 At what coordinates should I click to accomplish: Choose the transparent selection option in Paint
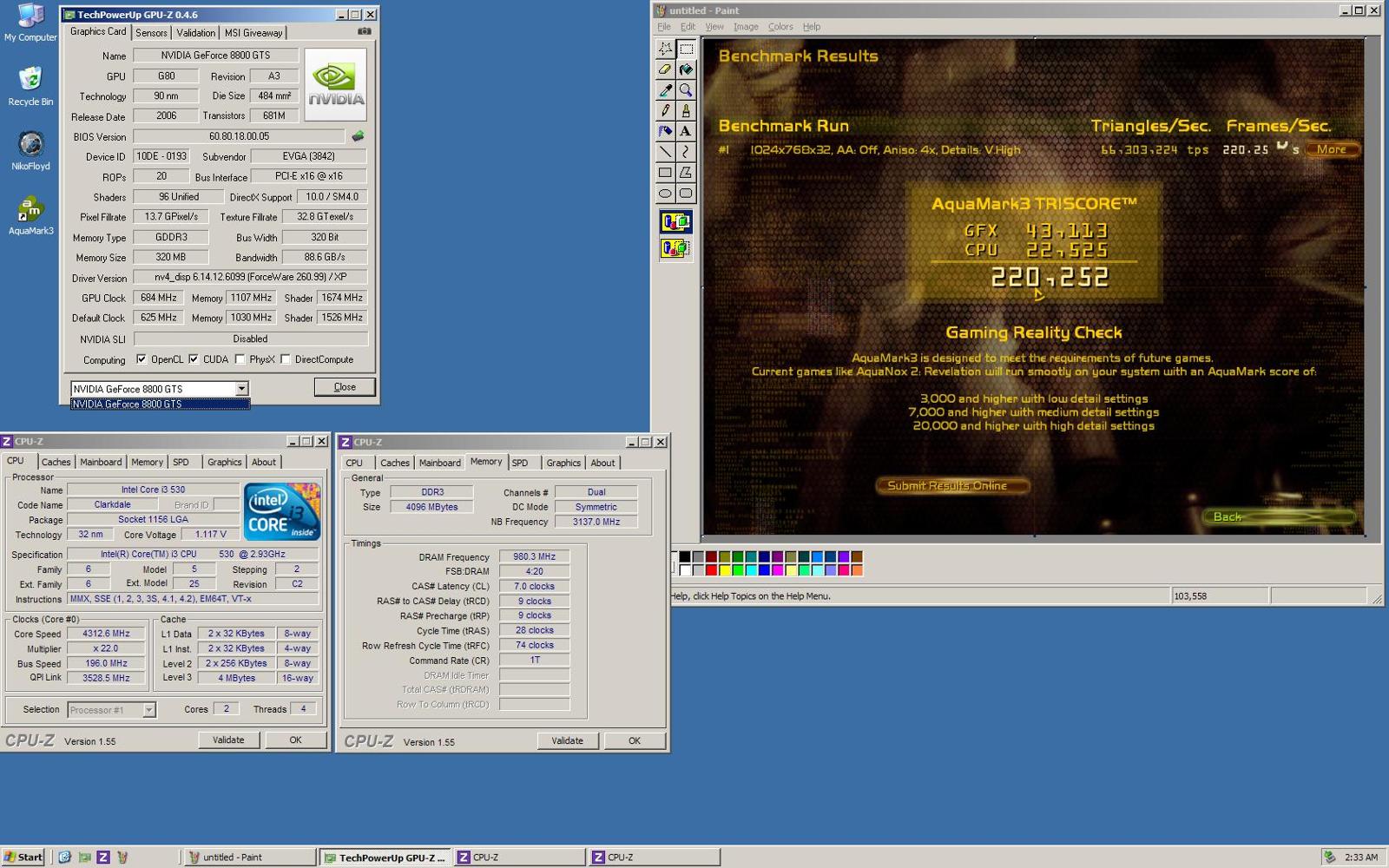pos(675,249)
